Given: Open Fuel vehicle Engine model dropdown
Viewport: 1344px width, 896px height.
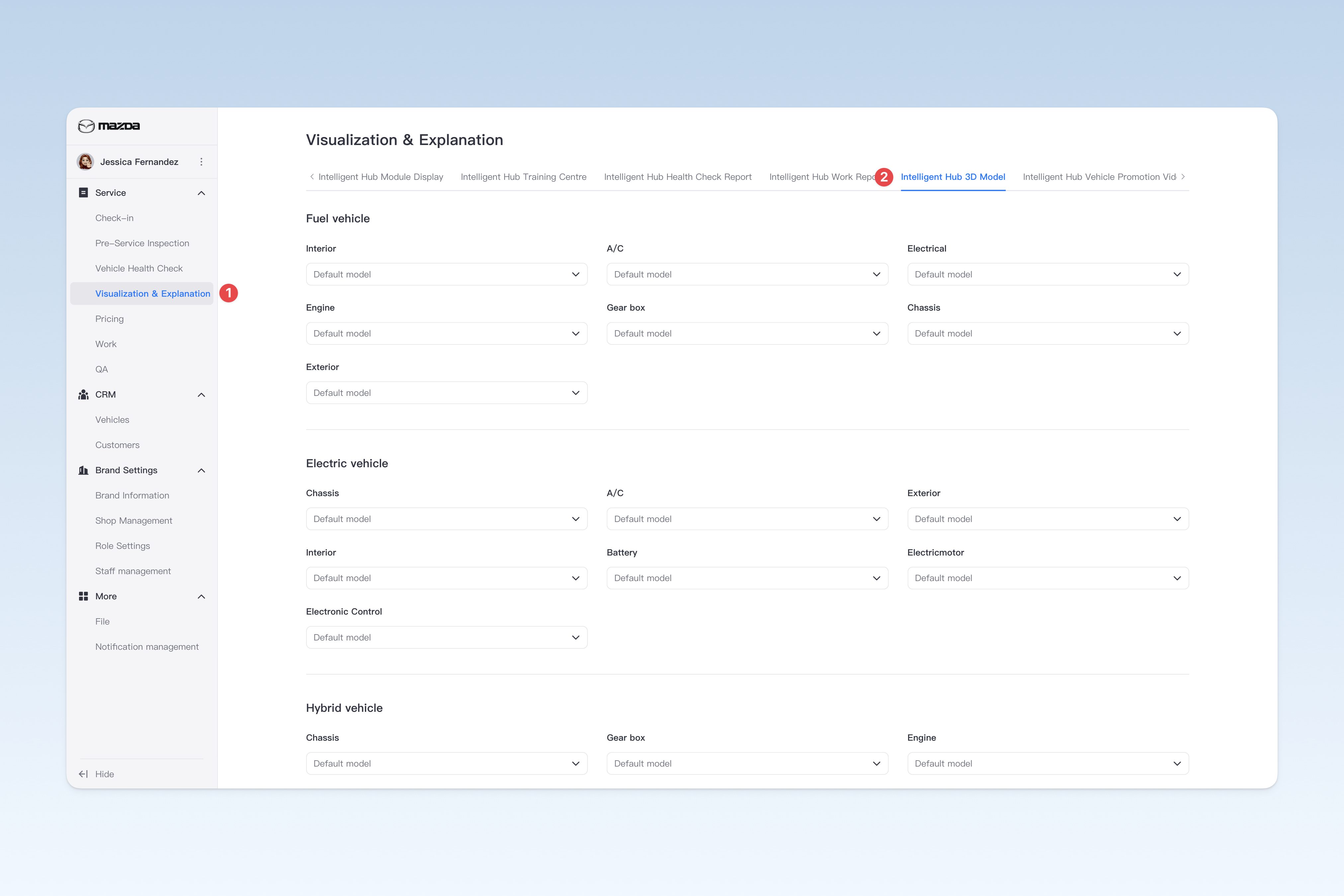Looking at the screenshot, I should [x=447, y=333].
